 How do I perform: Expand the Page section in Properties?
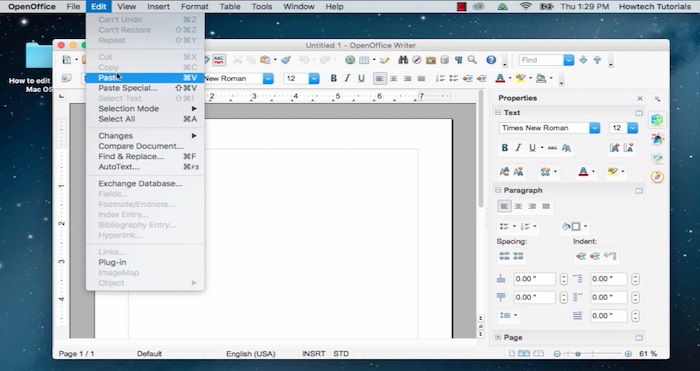click(x=498, y=338)
